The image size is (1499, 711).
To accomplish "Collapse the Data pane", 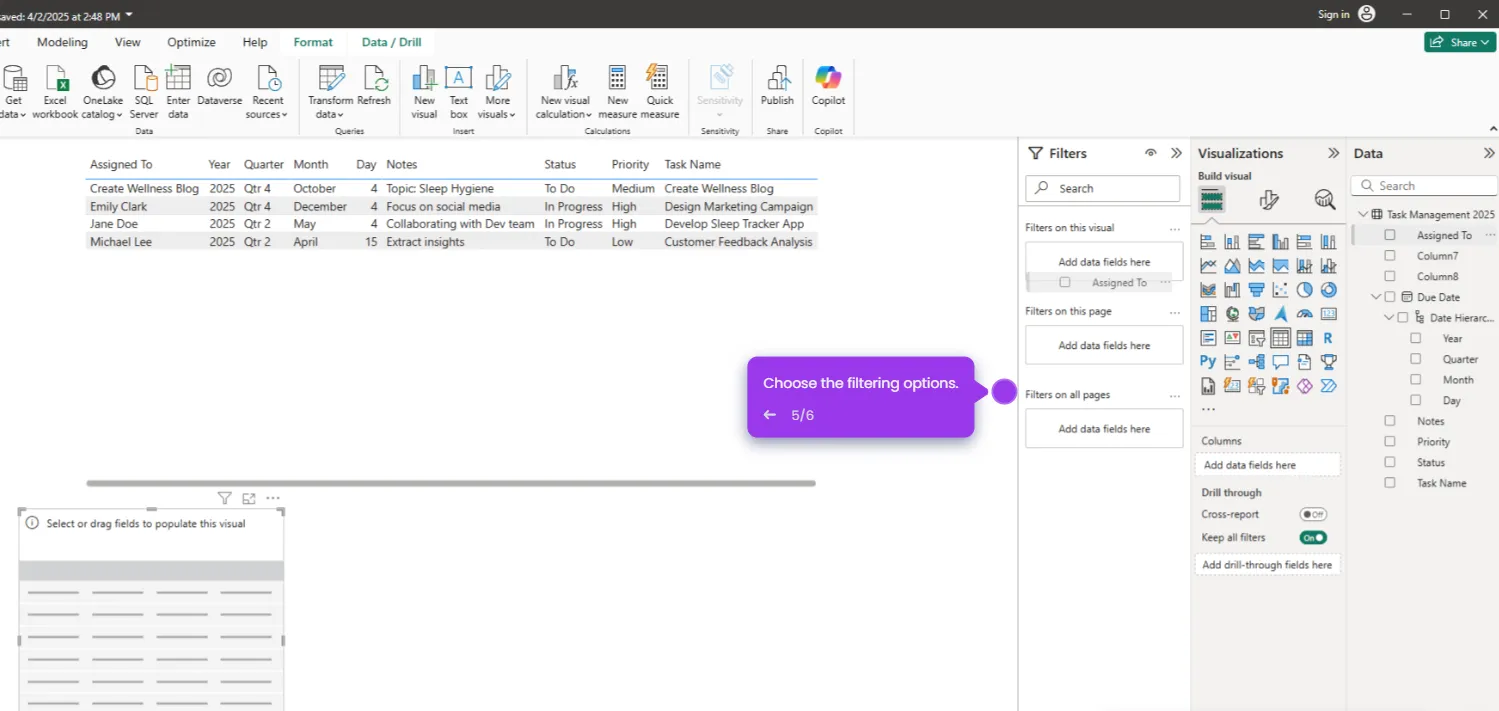I will 1489,153.
